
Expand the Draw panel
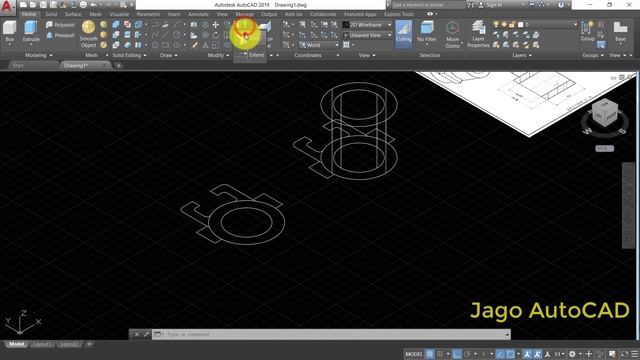tap(169, 55)
